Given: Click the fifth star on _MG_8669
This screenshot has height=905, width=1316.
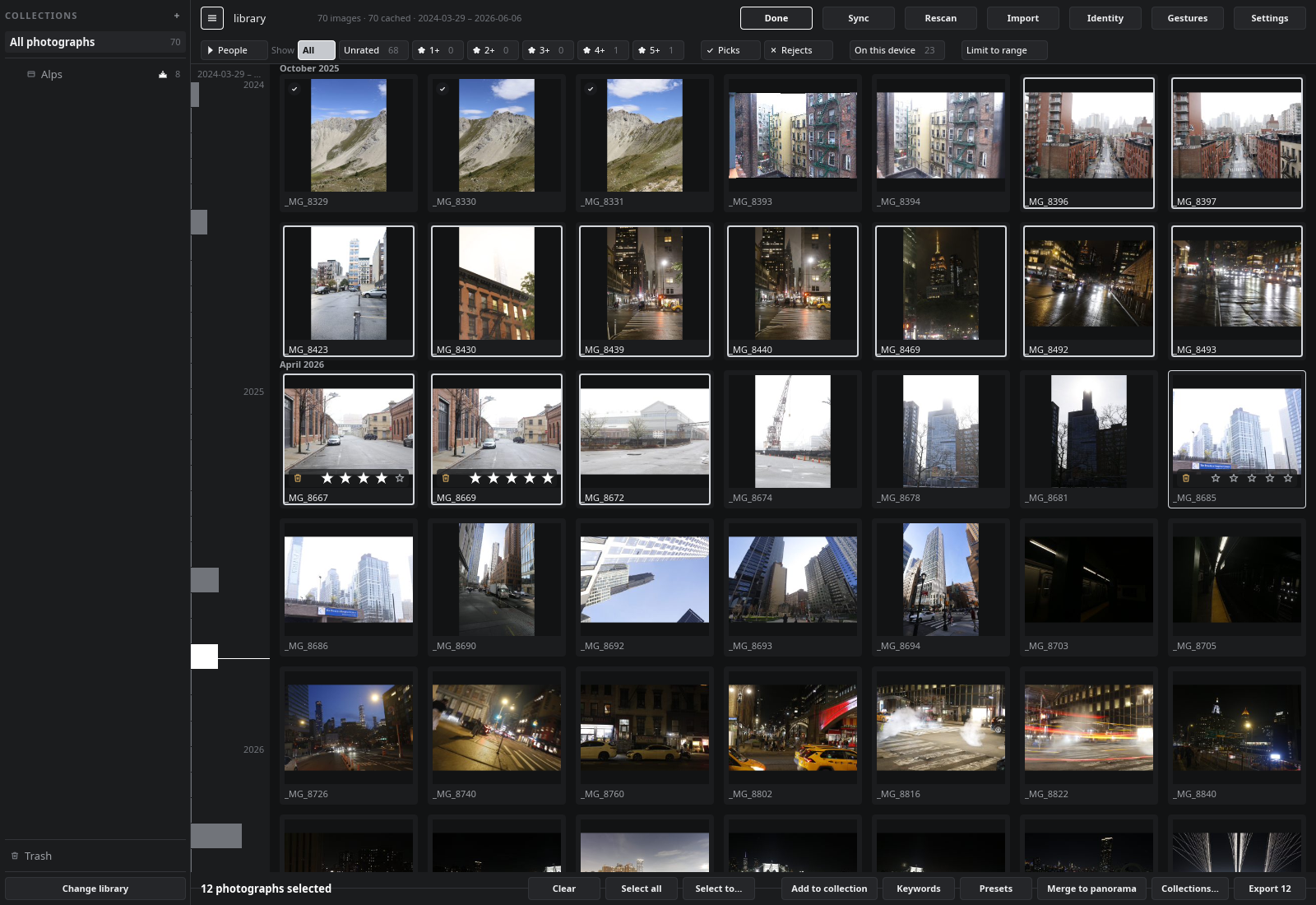Looking at the screenshot, I should 548,478.
